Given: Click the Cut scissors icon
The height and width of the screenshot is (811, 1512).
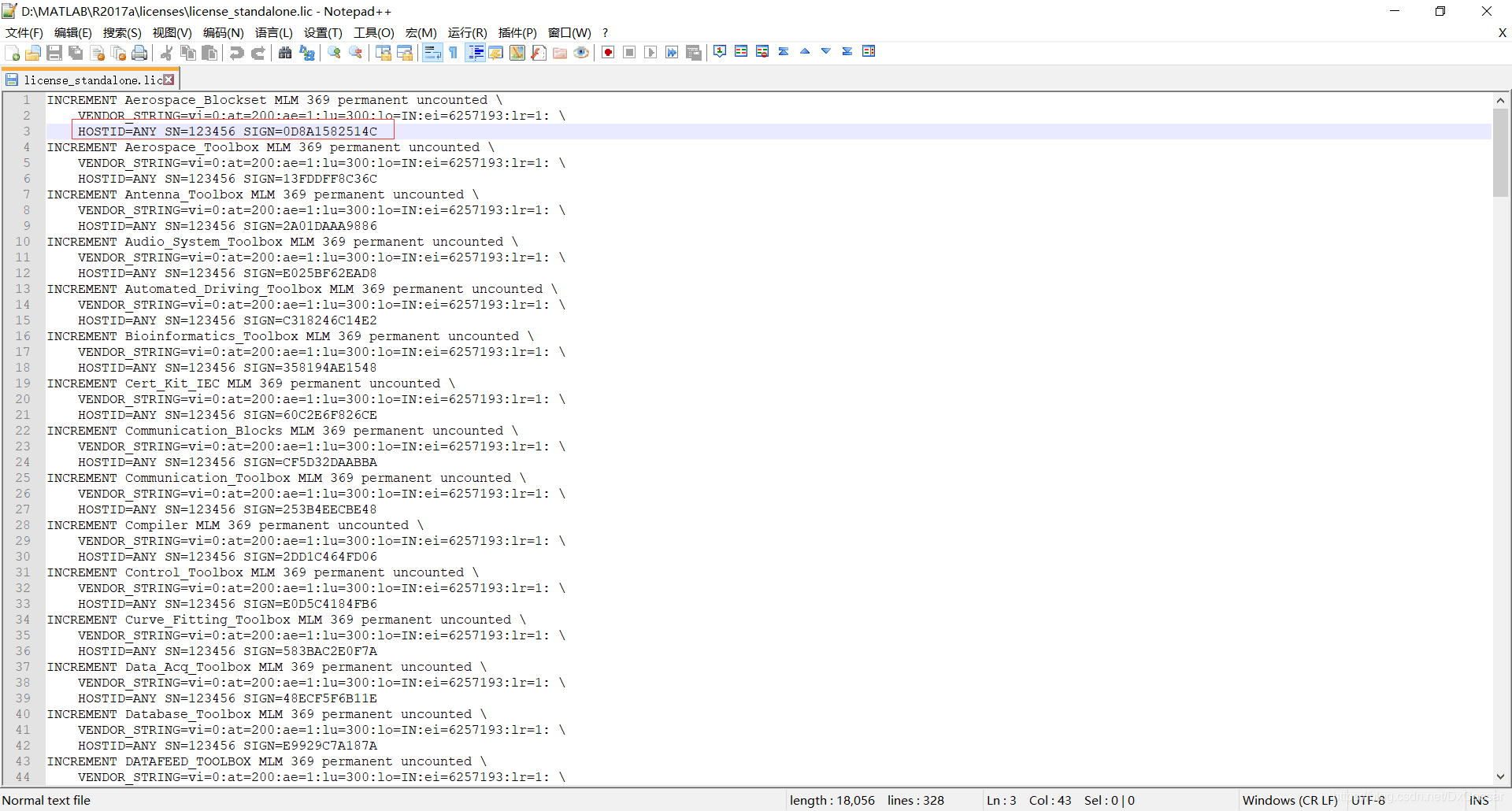Looking at the screenshot, I should pyautogui.click(x=166, y=53).
